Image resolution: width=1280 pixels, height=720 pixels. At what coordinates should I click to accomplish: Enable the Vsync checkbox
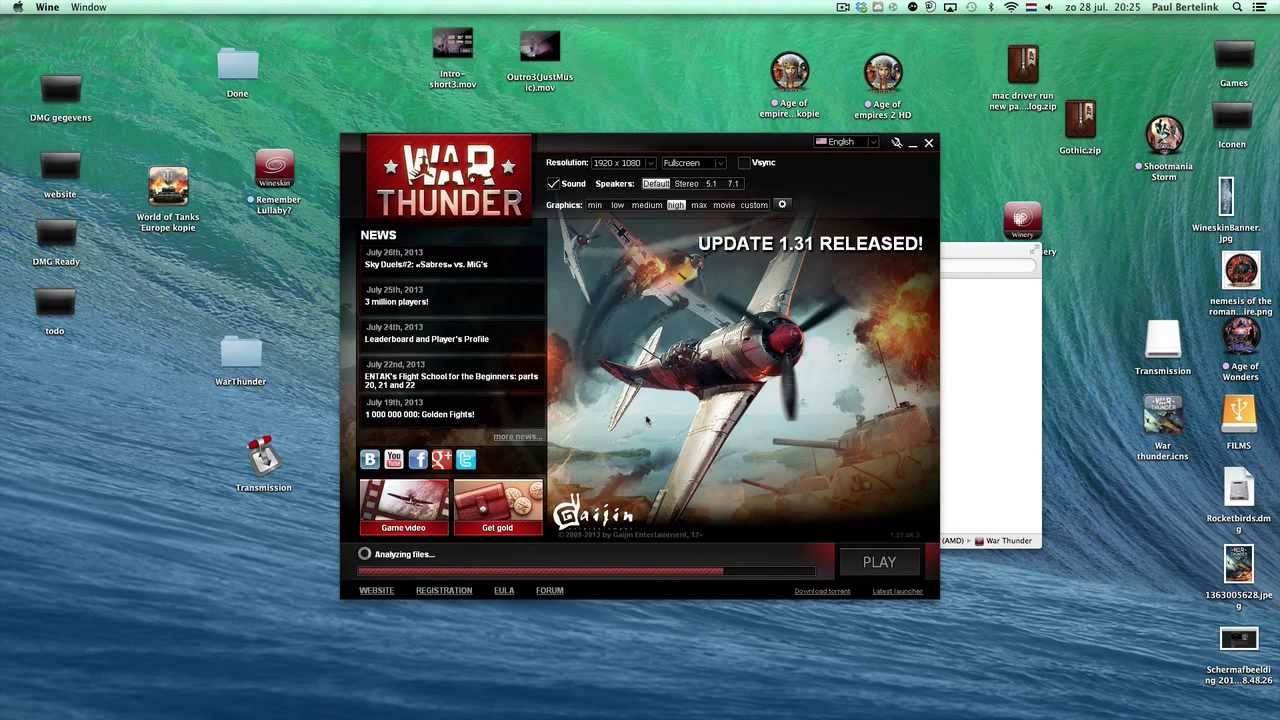click(x=744, y=162)
